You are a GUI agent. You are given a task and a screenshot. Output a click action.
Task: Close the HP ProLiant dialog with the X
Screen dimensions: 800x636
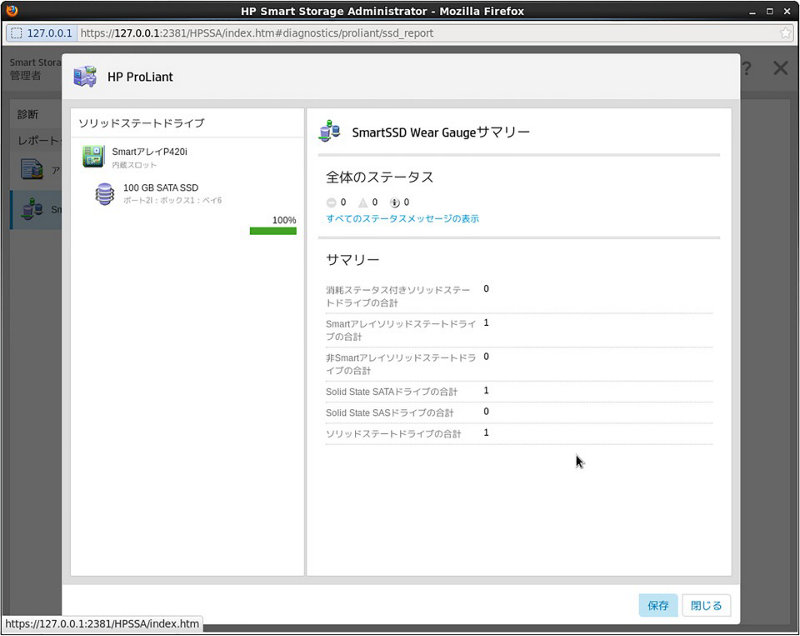[x=781, y=68]
